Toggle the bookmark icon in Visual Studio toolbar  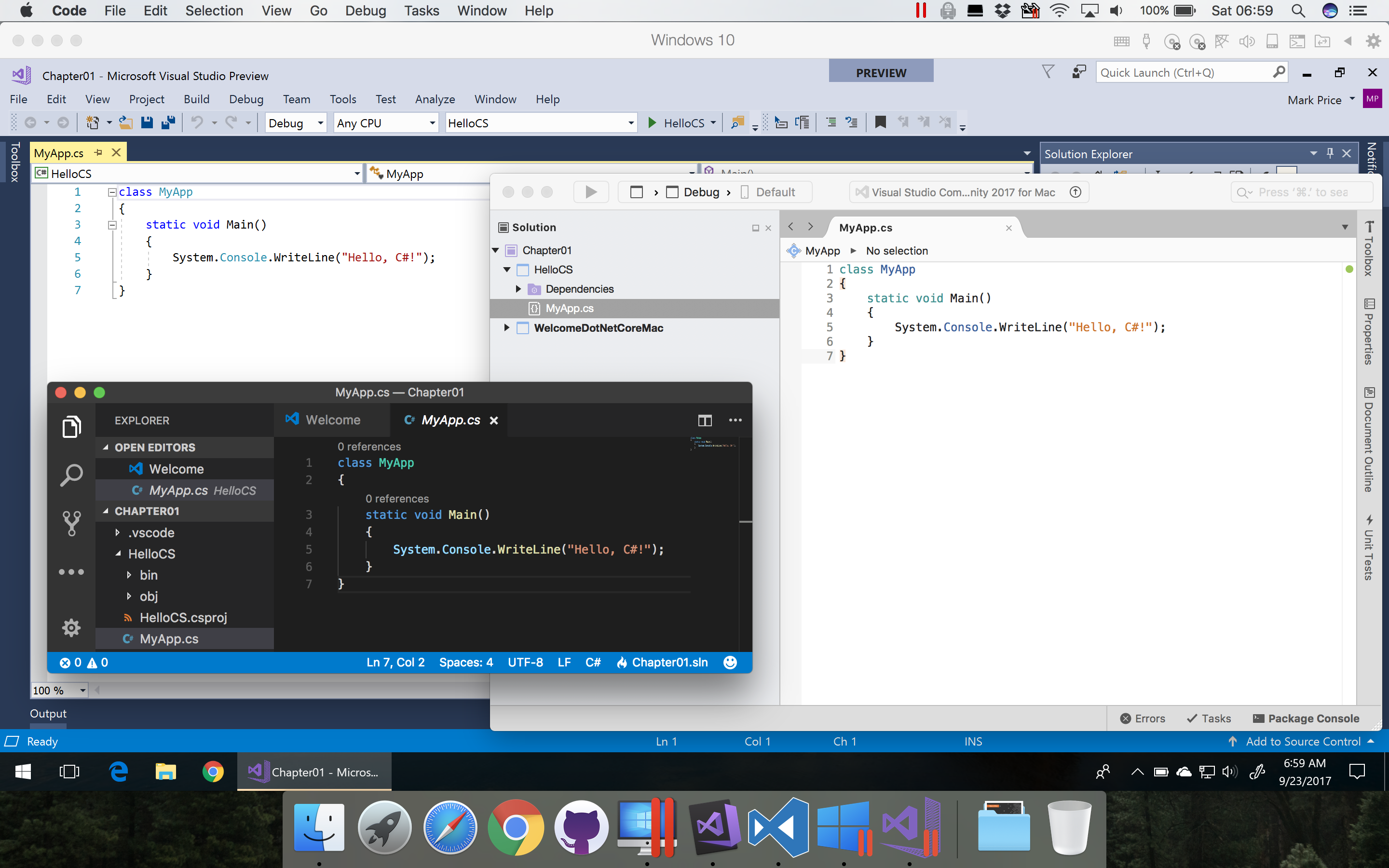[880, 122]
